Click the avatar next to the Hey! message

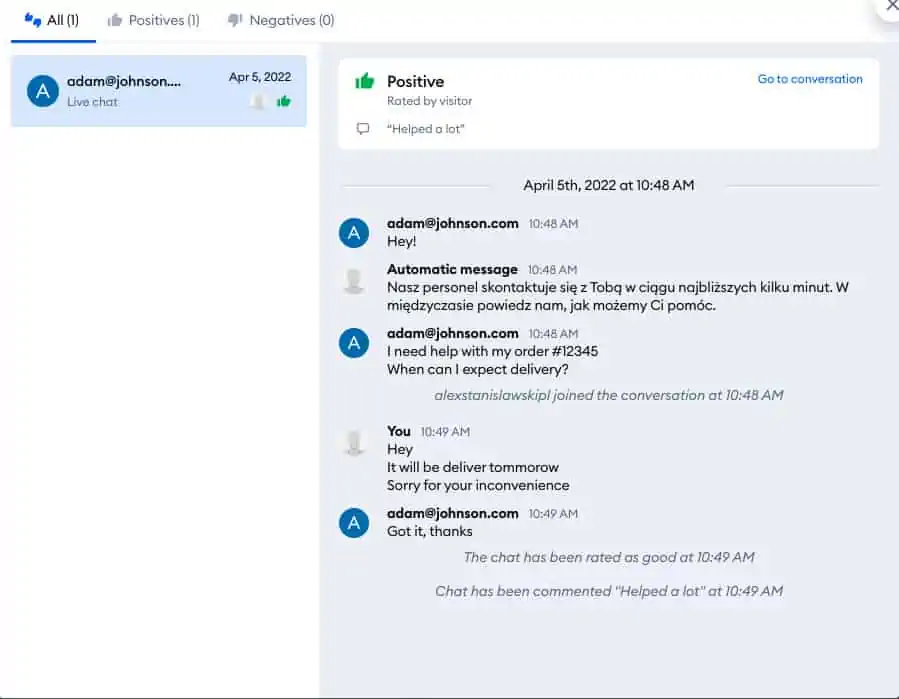354,233
